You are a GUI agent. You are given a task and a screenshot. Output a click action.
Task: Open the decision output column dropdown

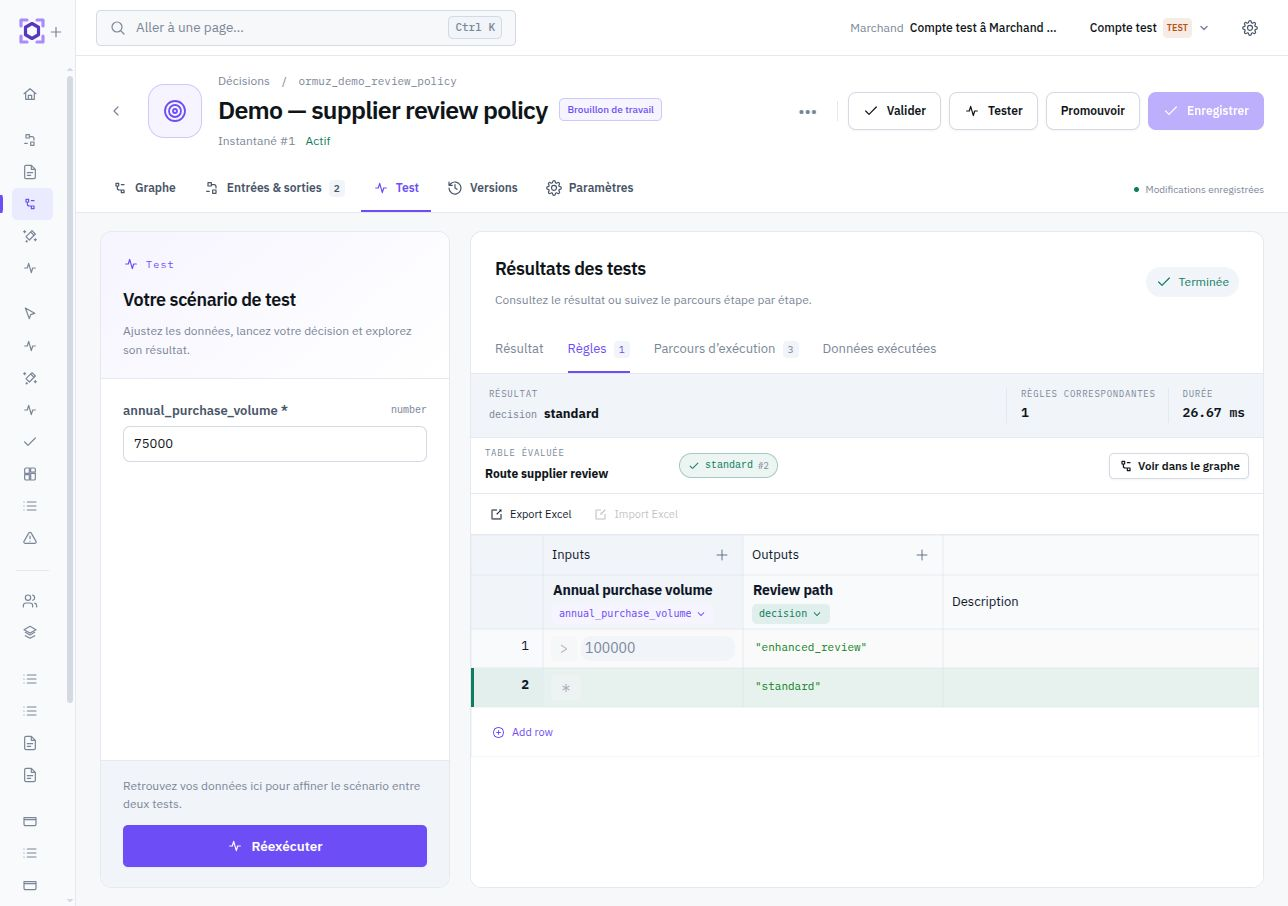[x=790, y=613]
